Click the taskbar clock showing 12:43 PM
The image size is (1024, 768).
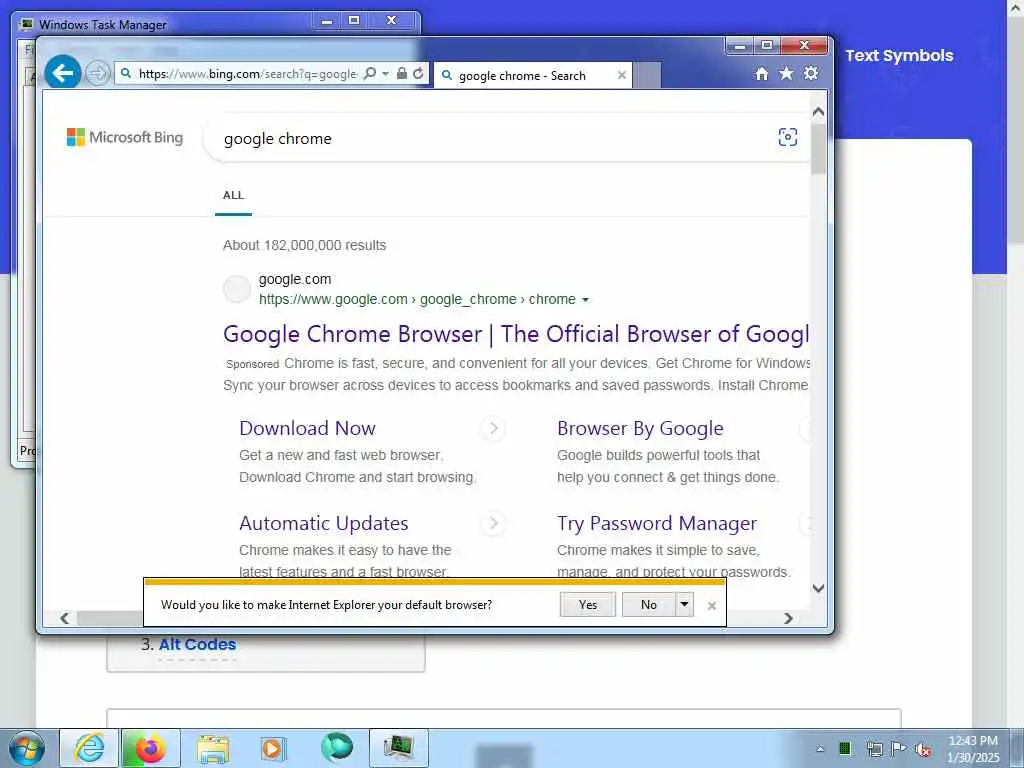(x=973, y=749)
